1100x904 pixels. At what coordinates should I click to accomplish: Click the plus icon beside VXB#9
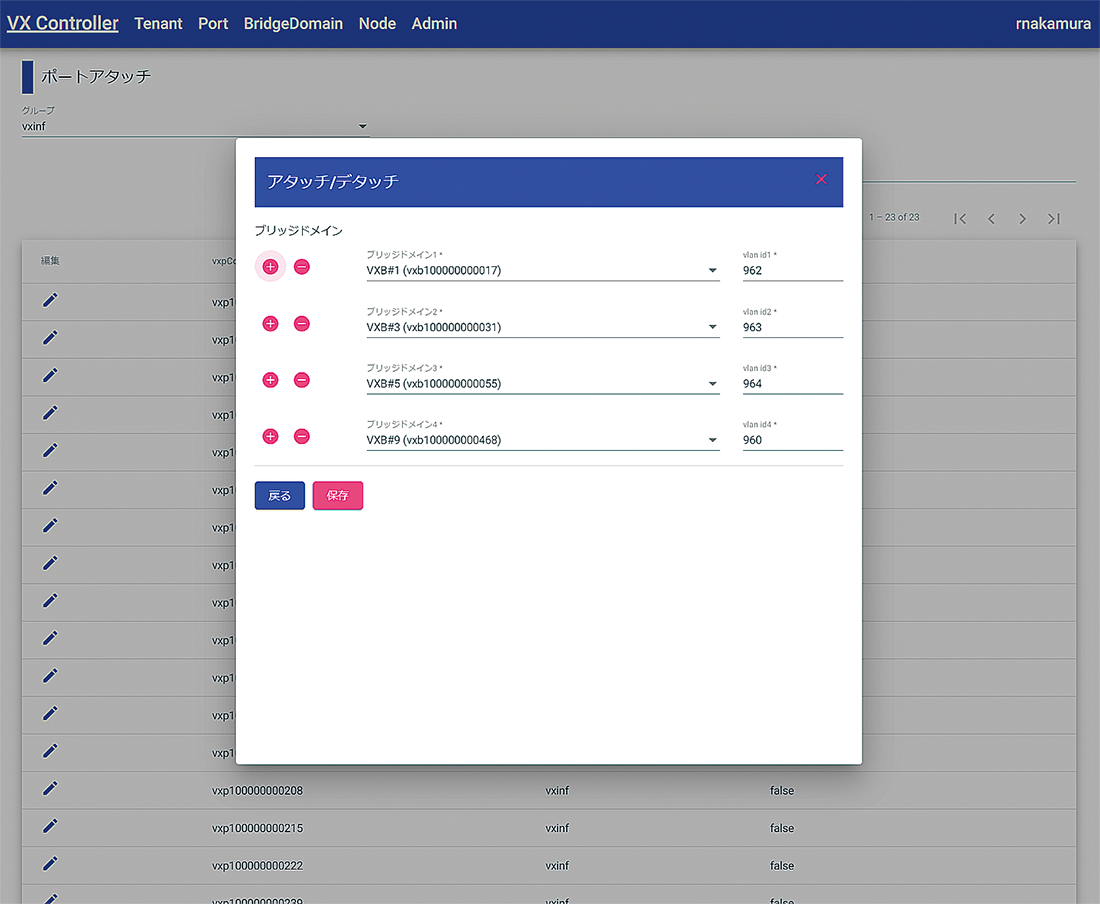click(270, 437)
